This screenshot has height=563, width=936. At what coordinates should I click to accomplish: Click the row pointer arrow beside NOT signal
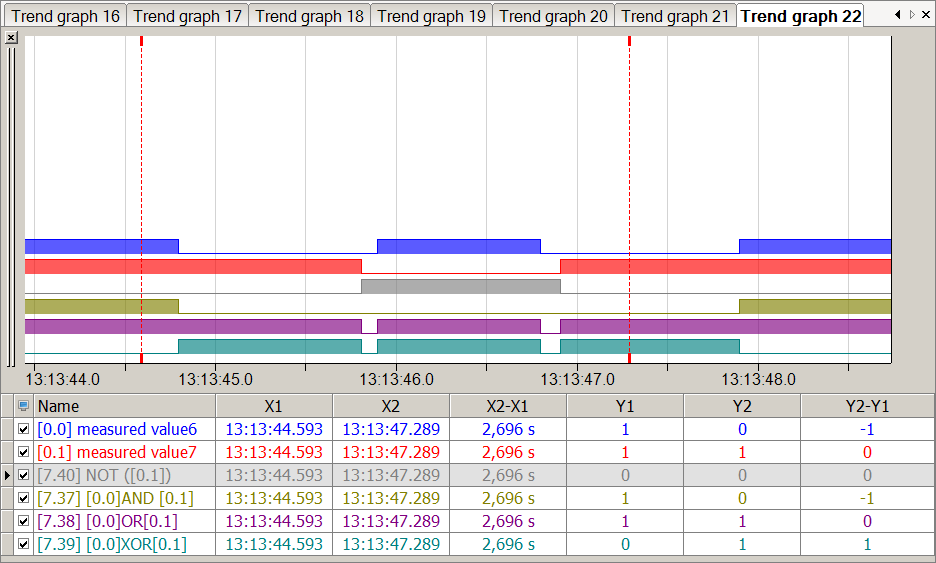pyautogui.click(x=8, y=475)
